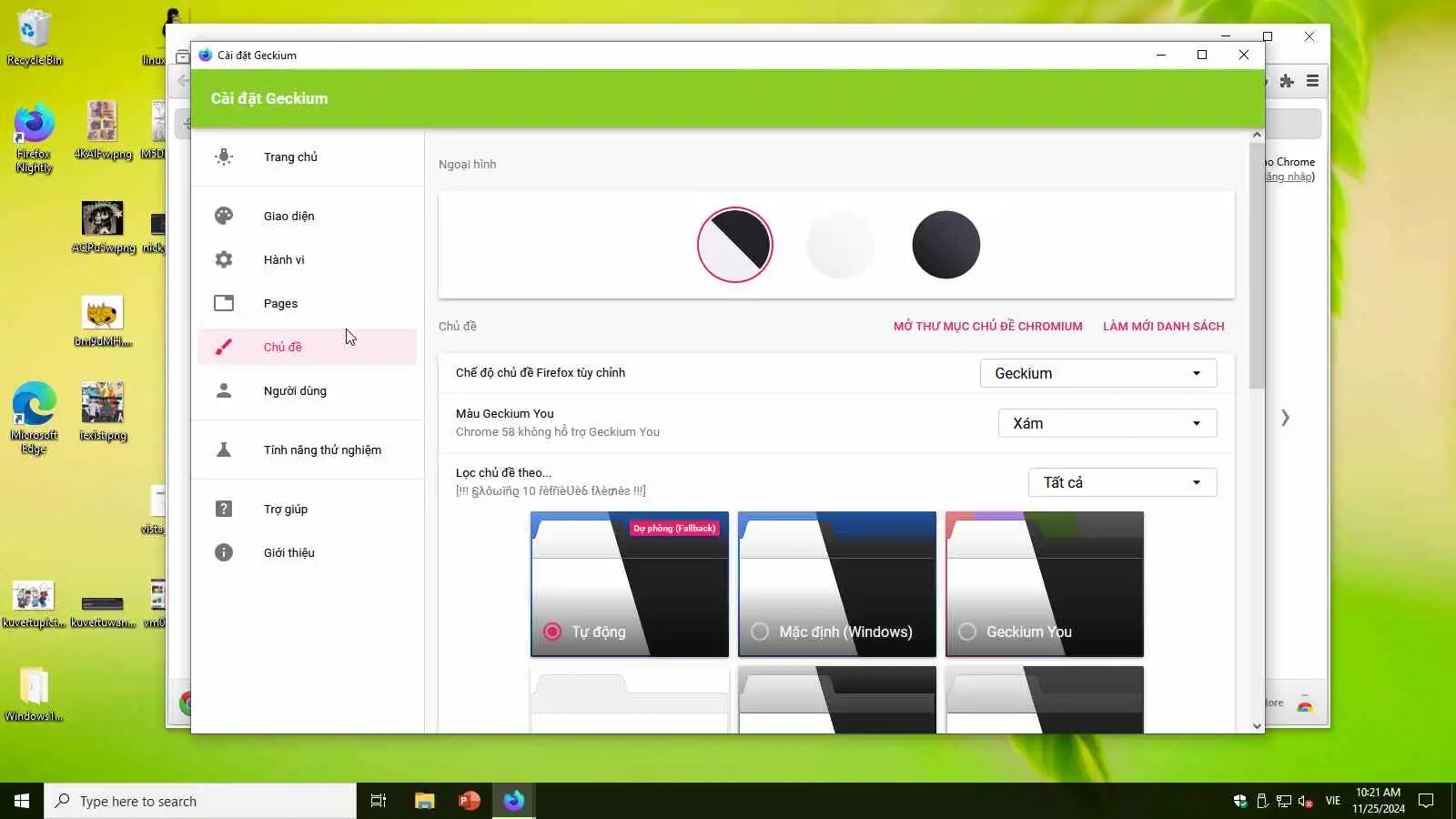Click the person icon beside Người dùng

[x=224, y=390]
